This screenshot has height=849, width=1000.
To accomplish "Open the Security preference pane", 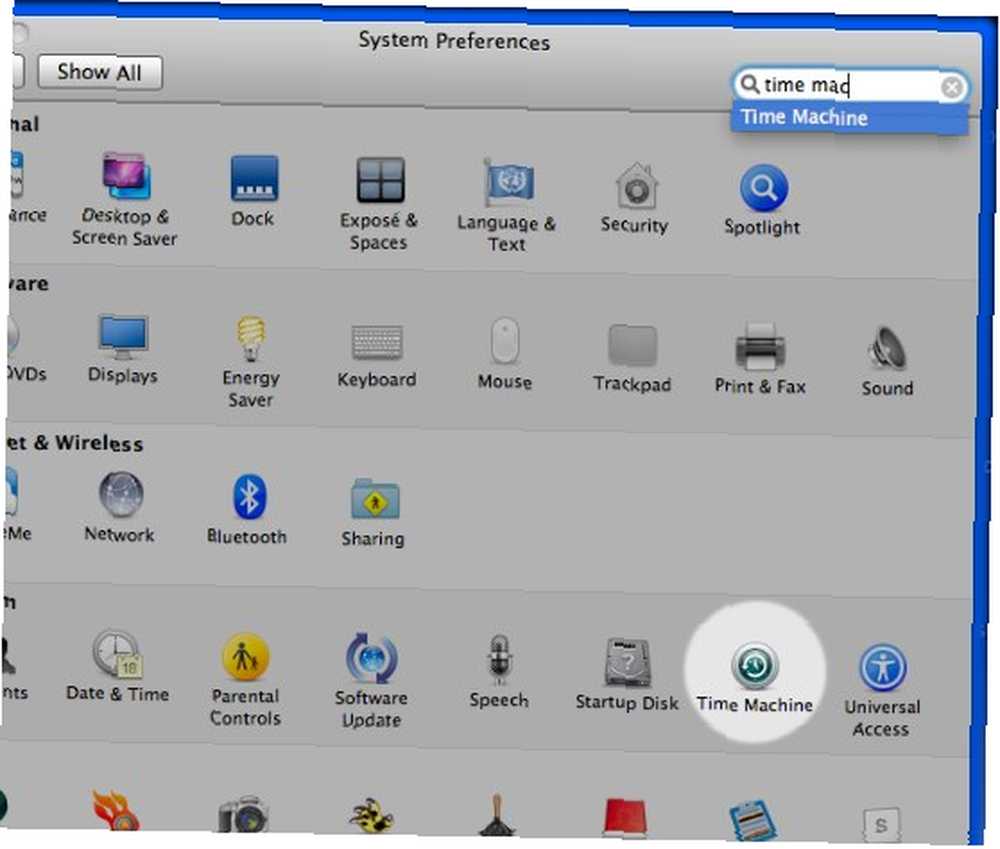I will [x=635, y=198].
